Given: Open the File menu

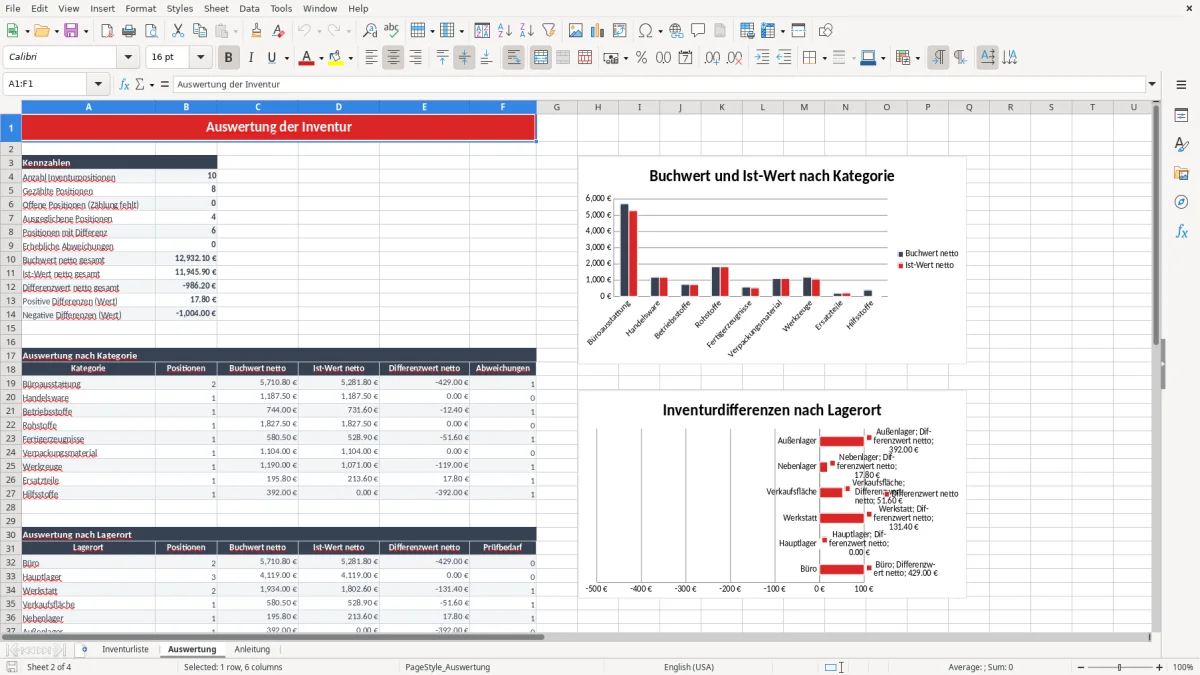Looking at the screenshot, I should coord(12,8).
